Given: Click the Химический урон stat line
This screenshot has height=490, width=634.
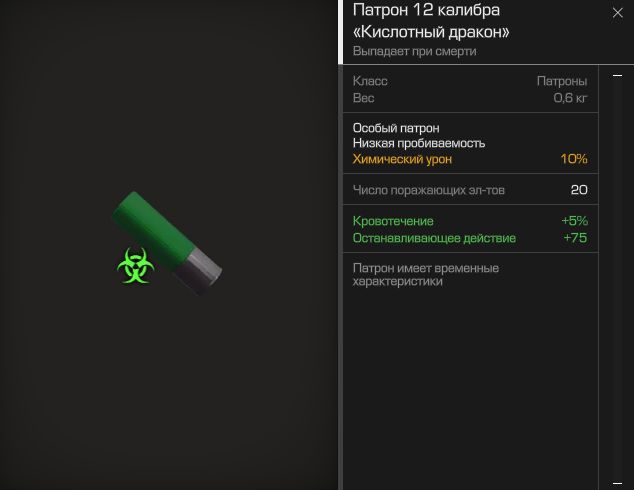Looking at the screenshot, I should [x=470, y=159].
